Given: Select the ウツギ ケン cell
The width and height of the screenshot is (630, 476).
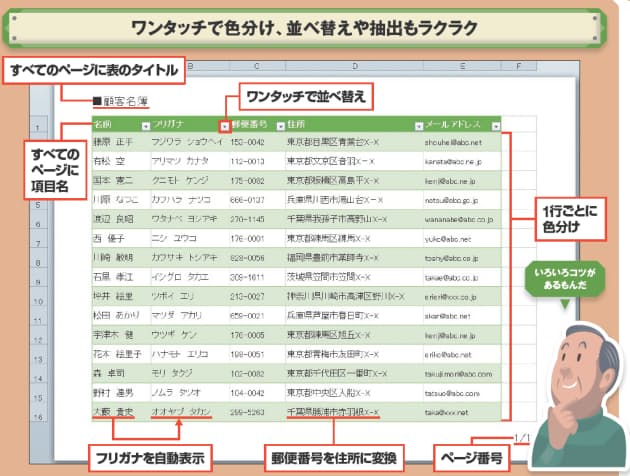Looking at the screenshot, I should tap(190, 335).
